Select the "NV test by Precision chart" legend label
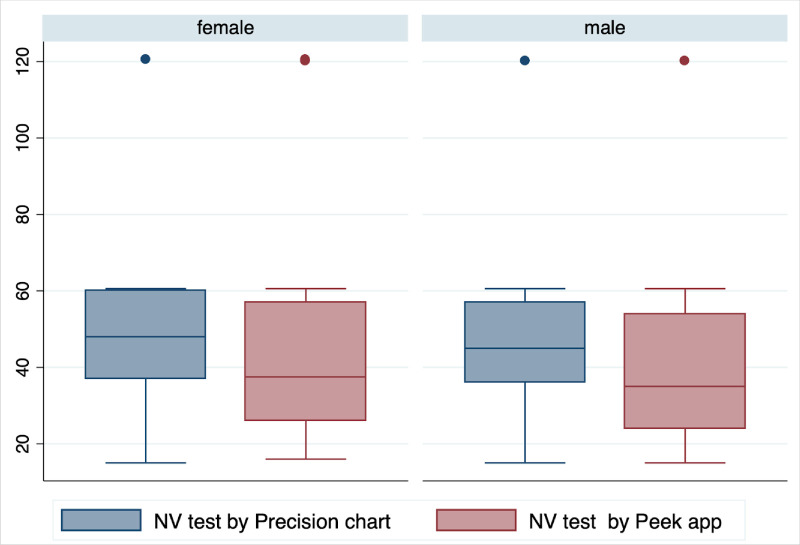The image size is (800, 545). (x=274, y=520)
